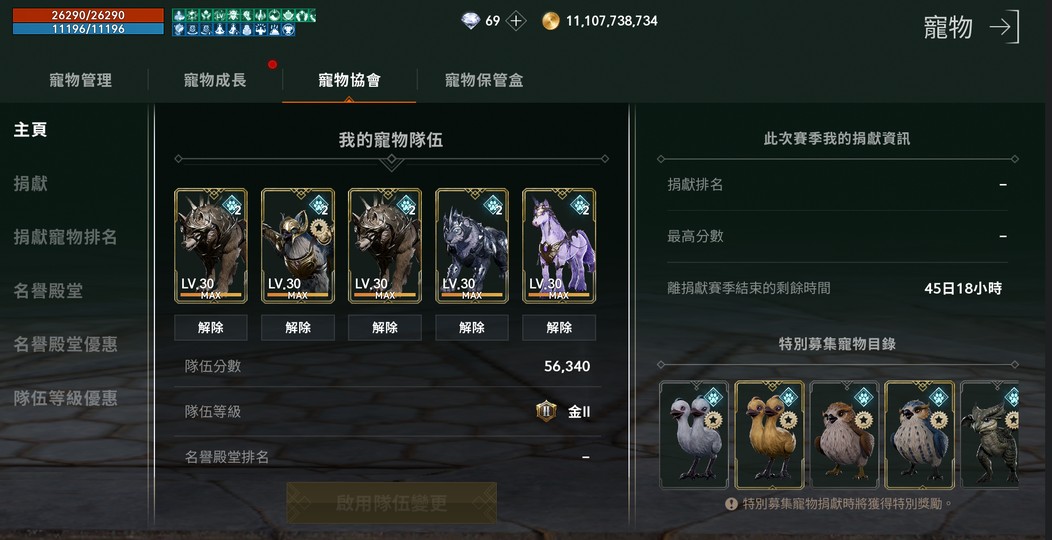The image size is (1052, 540).
Task: Switch to the 寵物管理 tab
Action: pos(81,80)
